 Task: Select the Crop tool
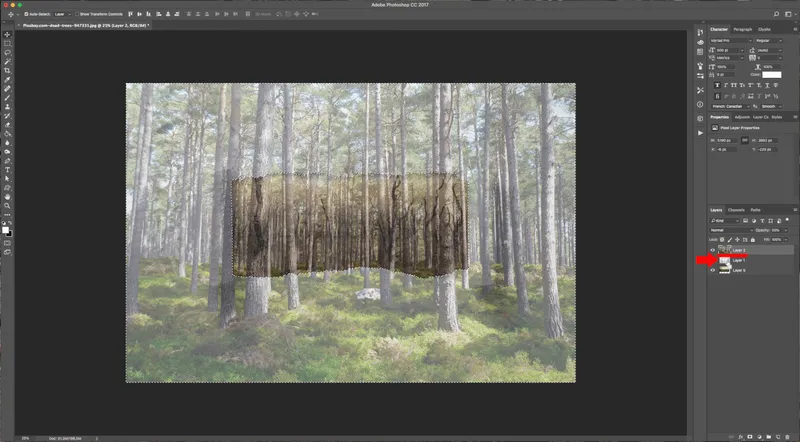(x=7, y=70)
